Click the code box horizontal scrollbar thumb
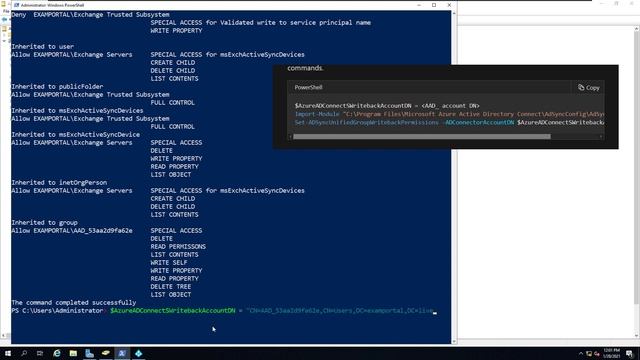The image size is (640, 360). (x=422, y=137)
